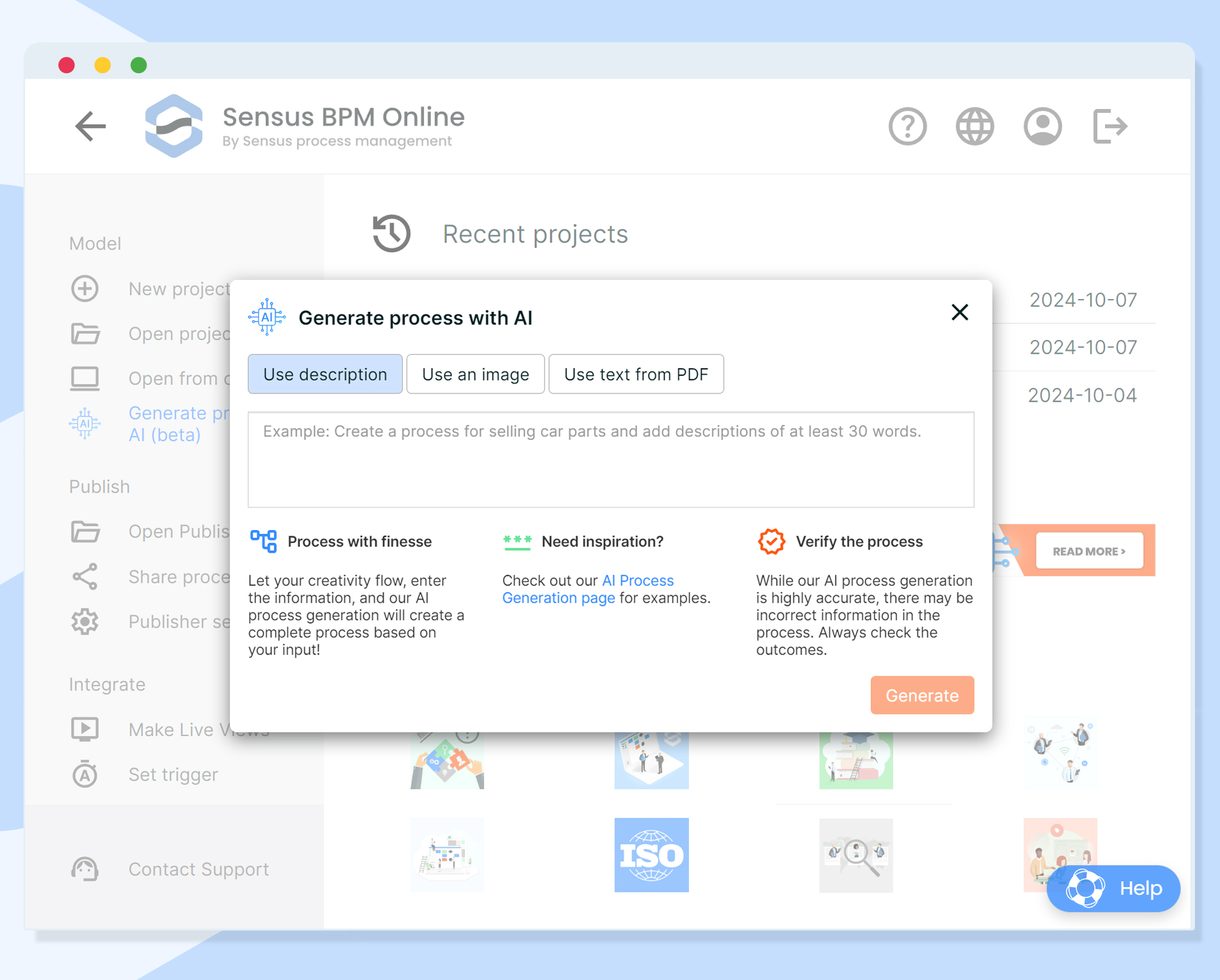Switch to the Use an image tab
This screenshot has width=1220, height=980.
[475, 374]
